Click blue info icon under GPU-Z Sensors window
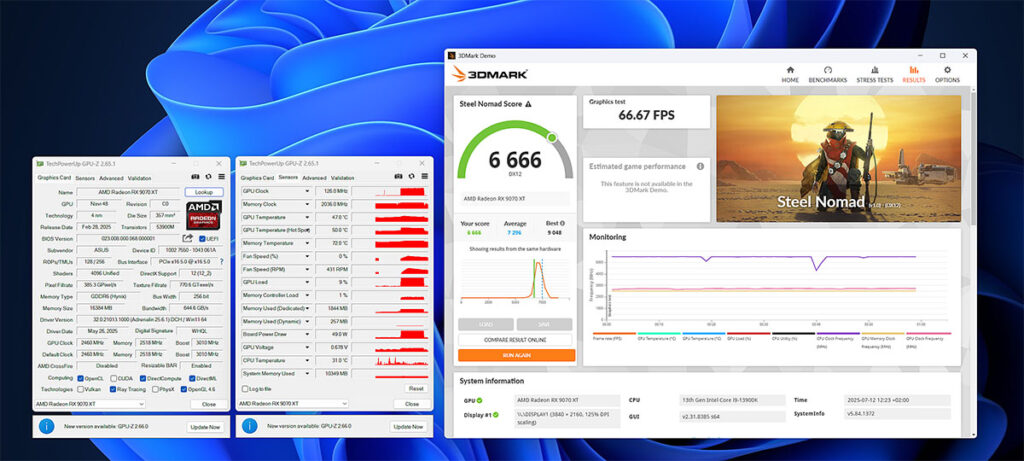This screenshot has width=1024, height=461. coord(249,426)
